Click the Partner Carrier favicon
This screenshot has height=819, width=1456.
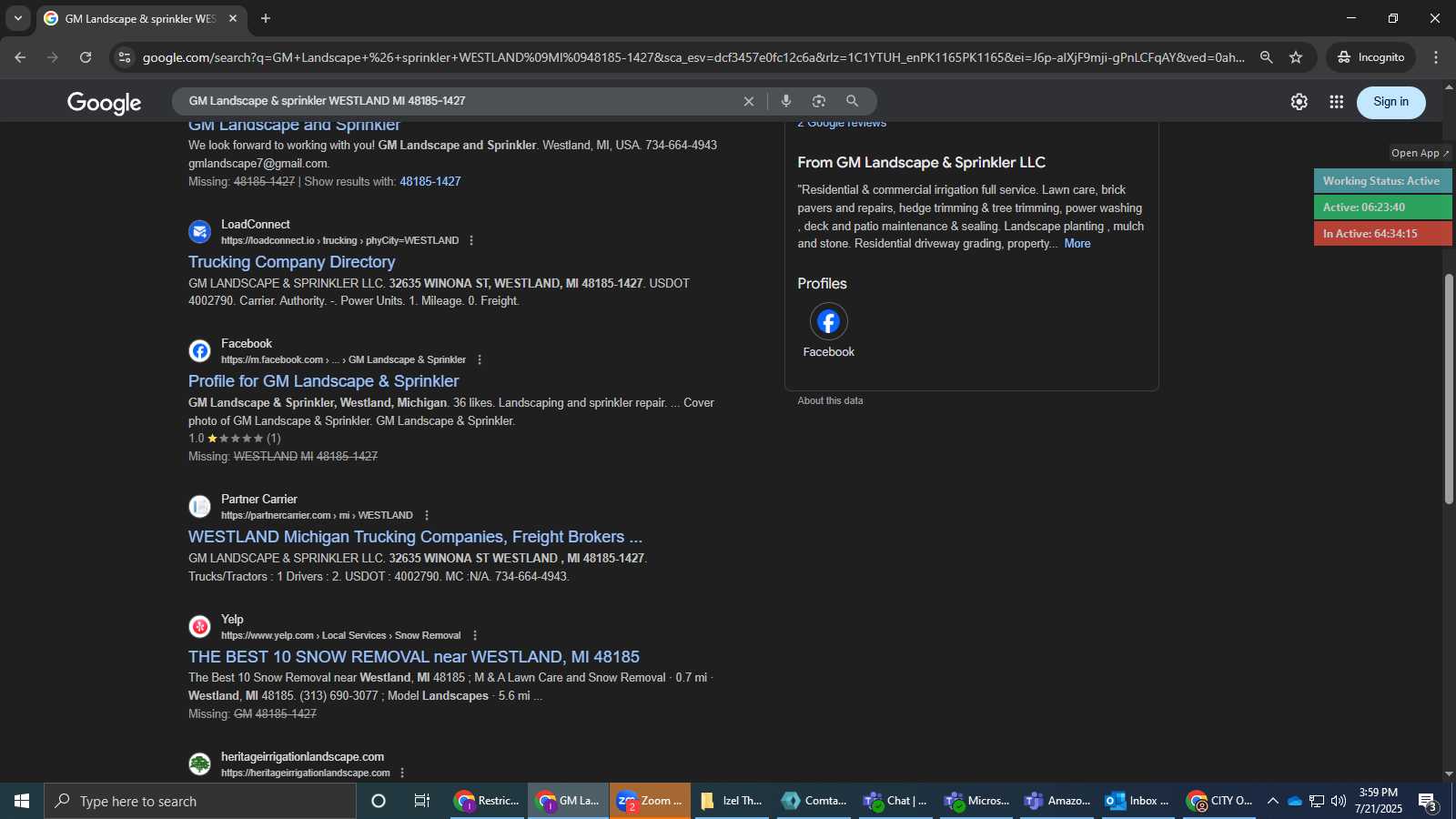click(200, 507)
